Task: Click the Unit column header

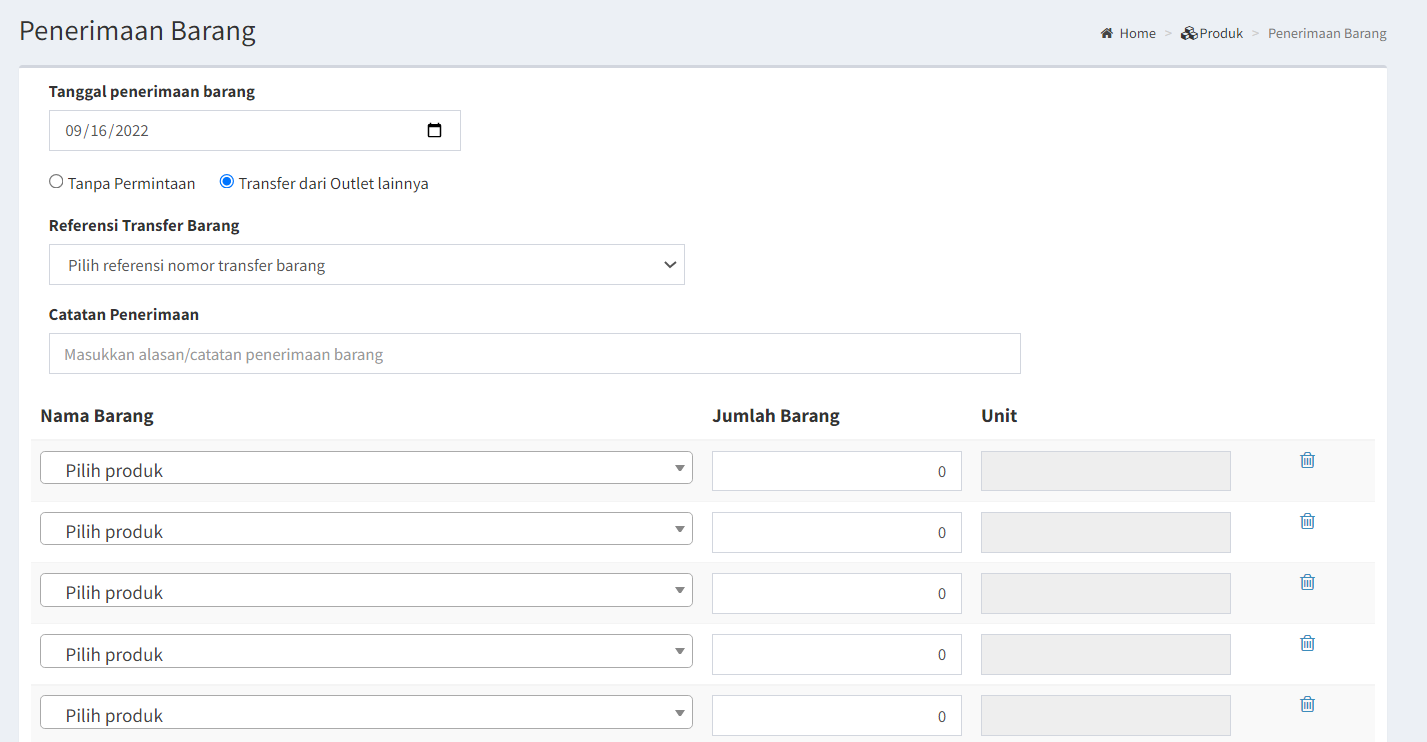Action: point(999,416)
